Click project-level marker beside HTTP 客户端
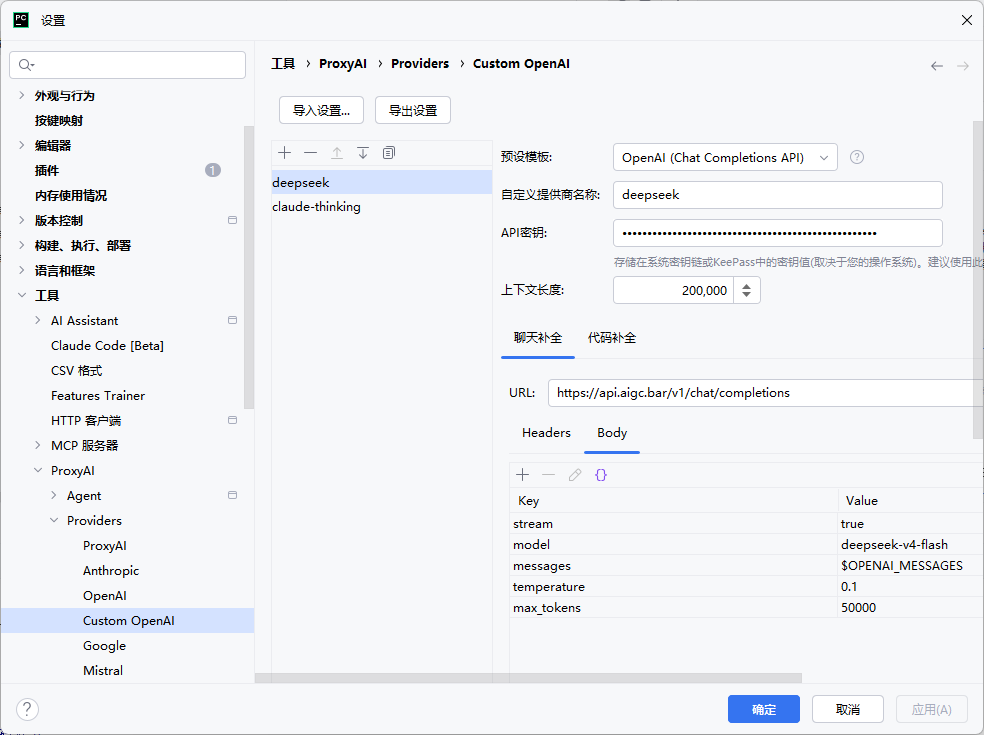 pos(232,420)
